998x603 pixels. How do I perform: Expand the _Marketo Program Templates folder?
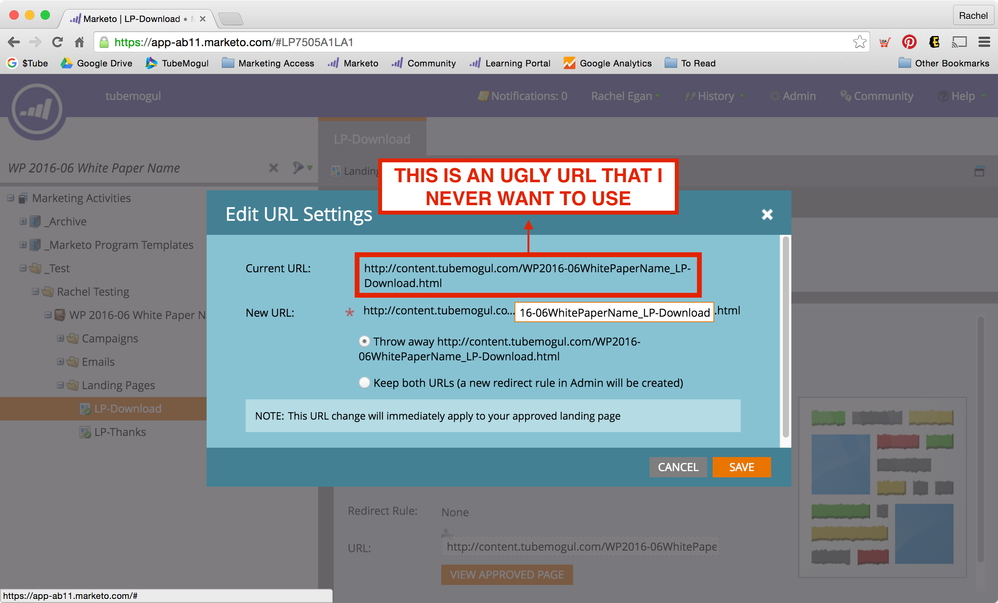click(x=23, y=245)
